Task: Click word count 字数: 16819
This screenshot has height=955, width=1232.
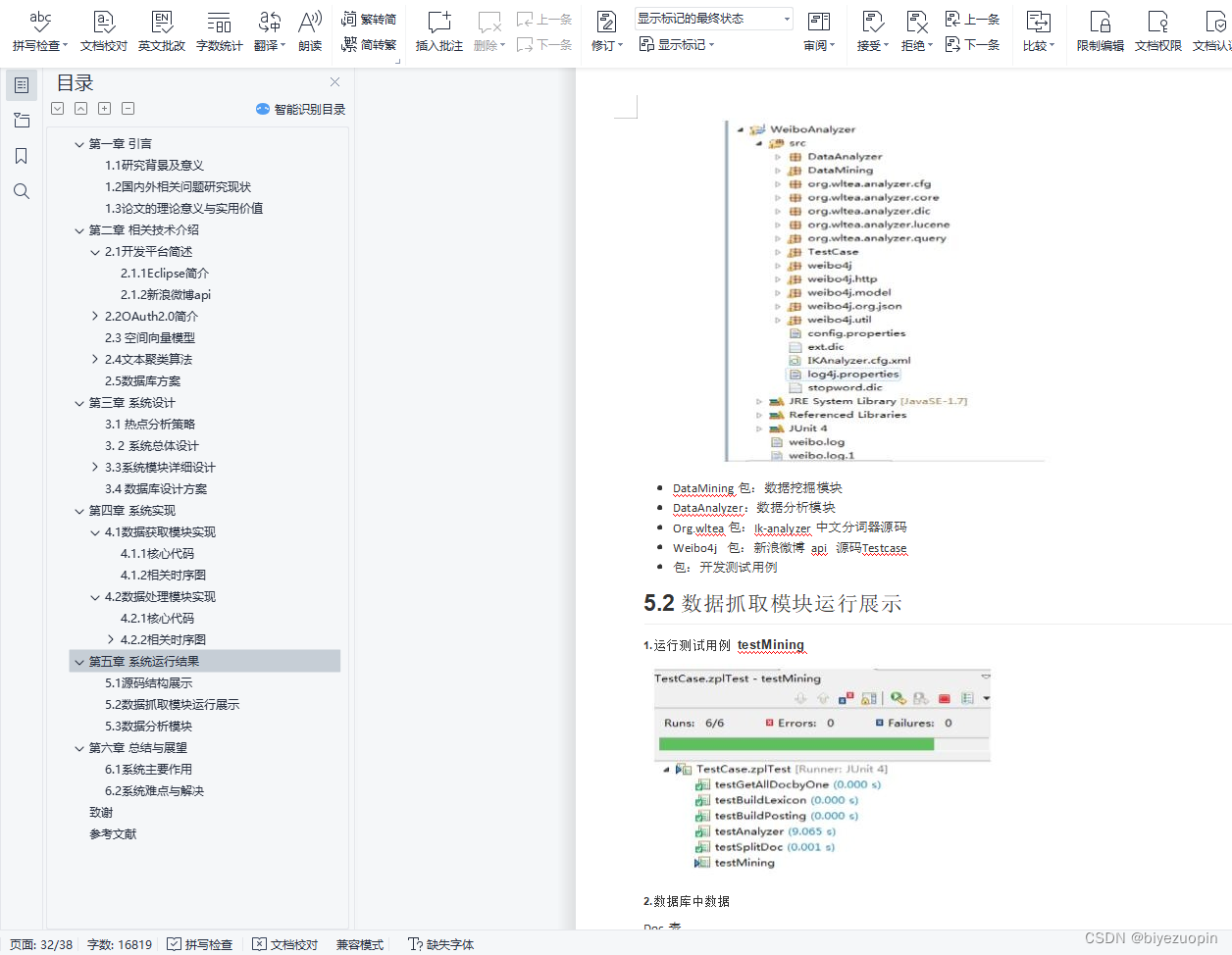Action: (x=120, y=944)
